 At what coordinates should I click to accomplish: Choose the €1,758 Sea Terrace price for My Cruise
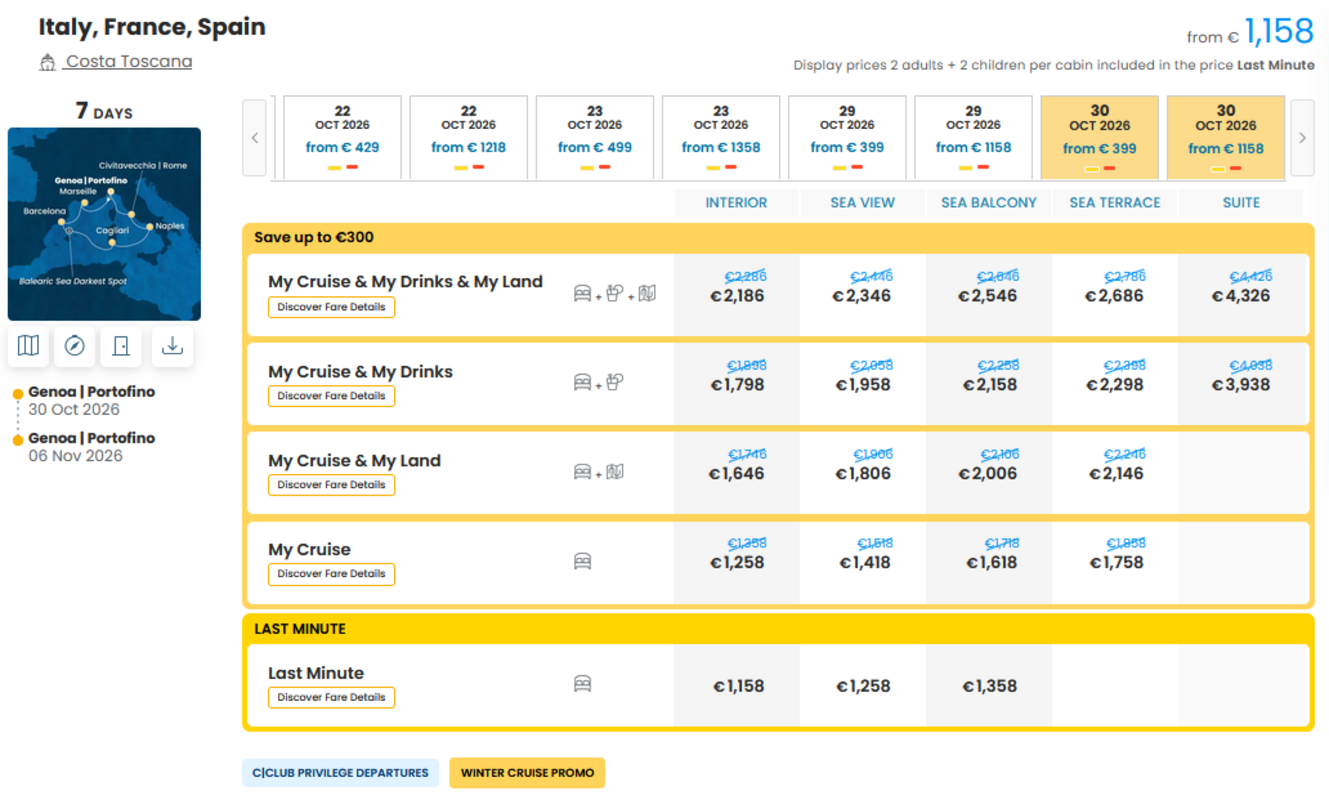coord(1116,563)
